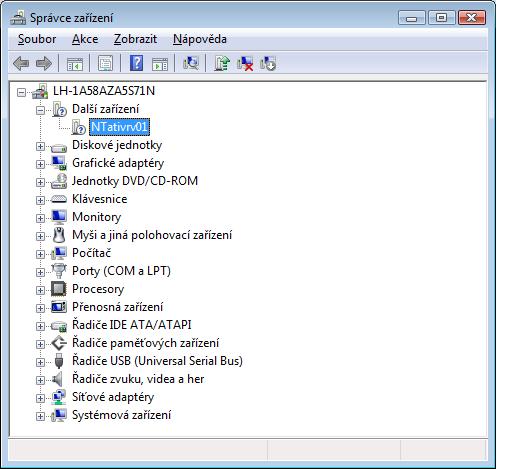Select the NTativrv01 unknown device
The width and height of the screenshot is (512, 469).
click(x=119, y=127)
